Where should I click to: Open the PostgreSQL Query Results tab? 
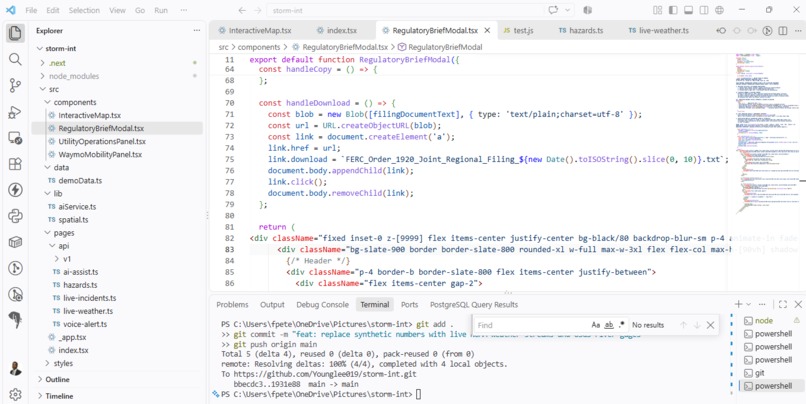pos(474,304)
